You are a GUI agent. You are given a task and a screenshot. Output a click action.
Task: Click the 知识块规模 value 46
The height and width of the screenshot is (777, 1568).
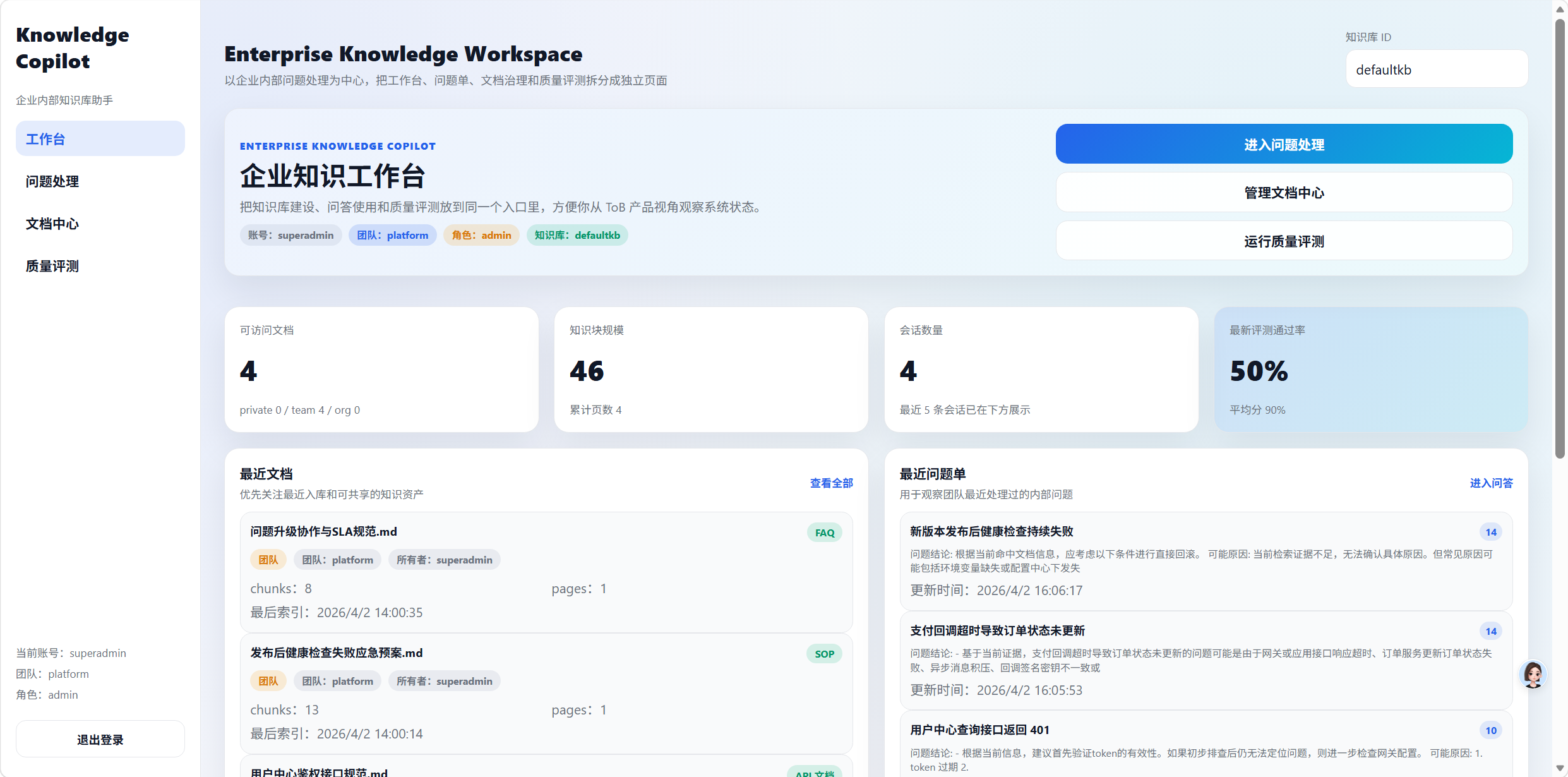click(587, 371)
